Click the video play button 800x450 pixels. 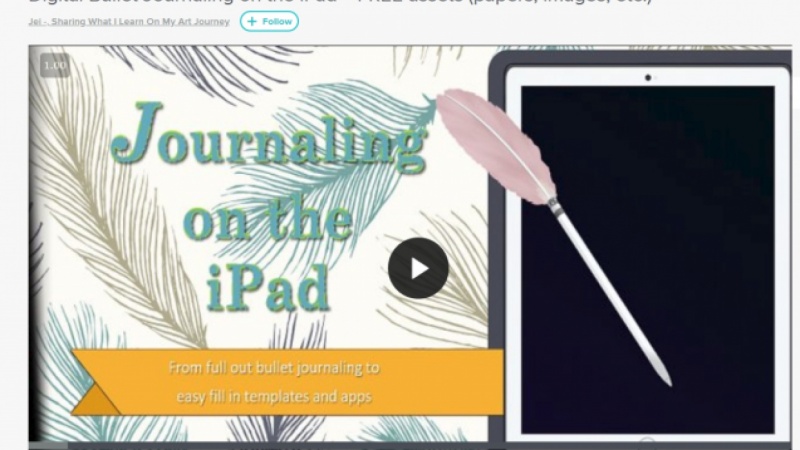[418, 268]
